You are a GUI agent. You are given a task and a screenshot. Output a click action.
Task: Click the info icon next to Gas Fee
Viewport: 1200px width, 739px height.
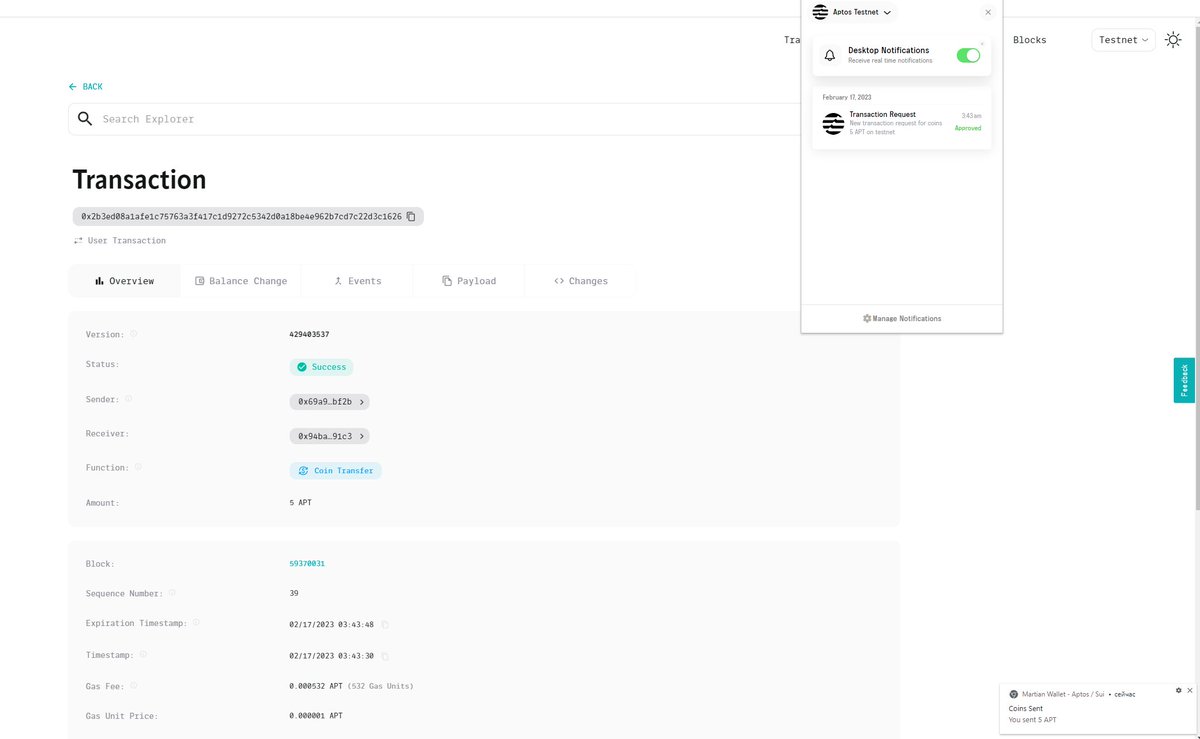(x=134, y=686)
